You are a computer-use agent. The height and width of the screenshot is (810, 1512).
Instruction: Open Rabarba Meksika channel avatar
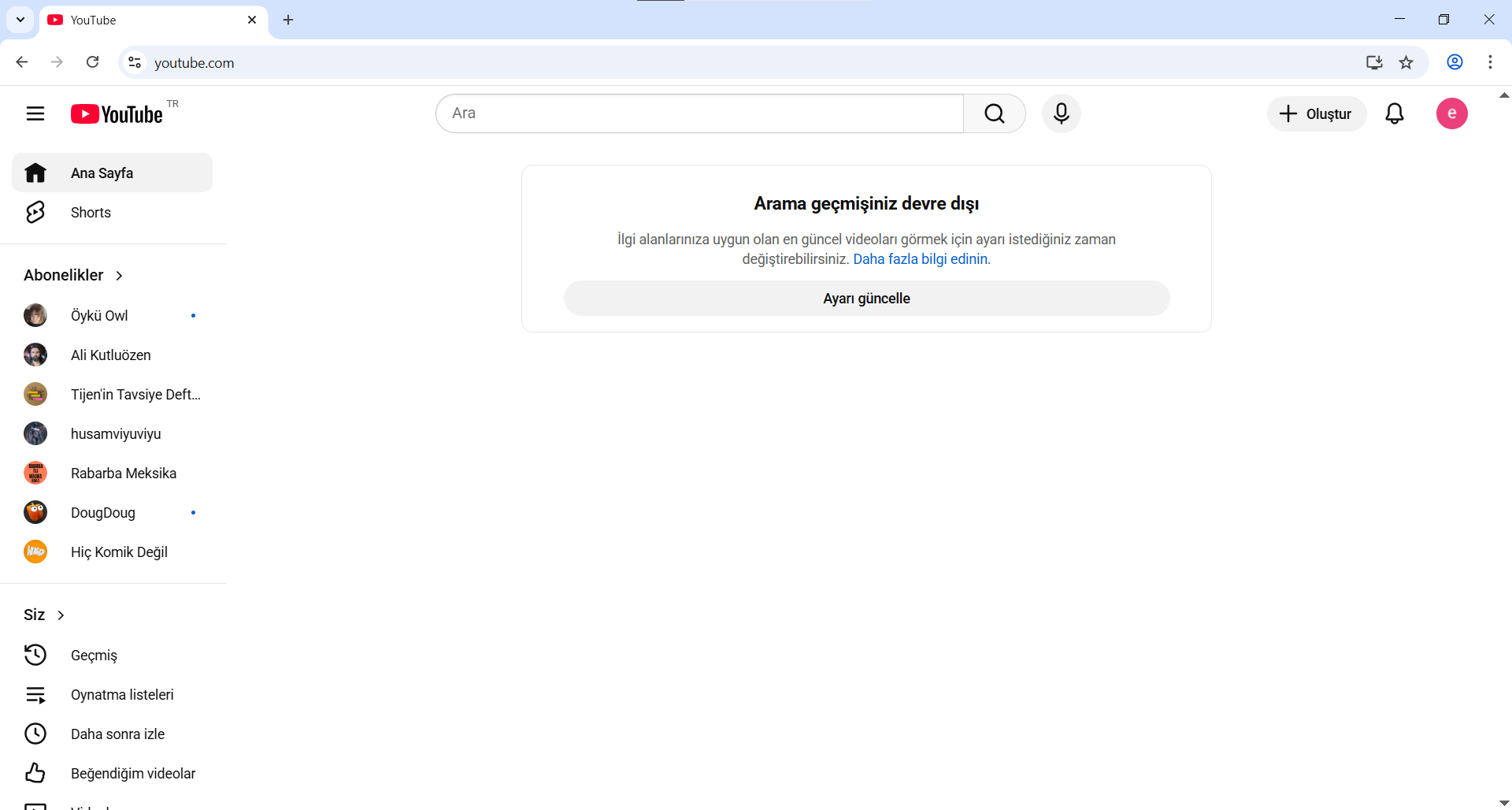pos(35,473)
